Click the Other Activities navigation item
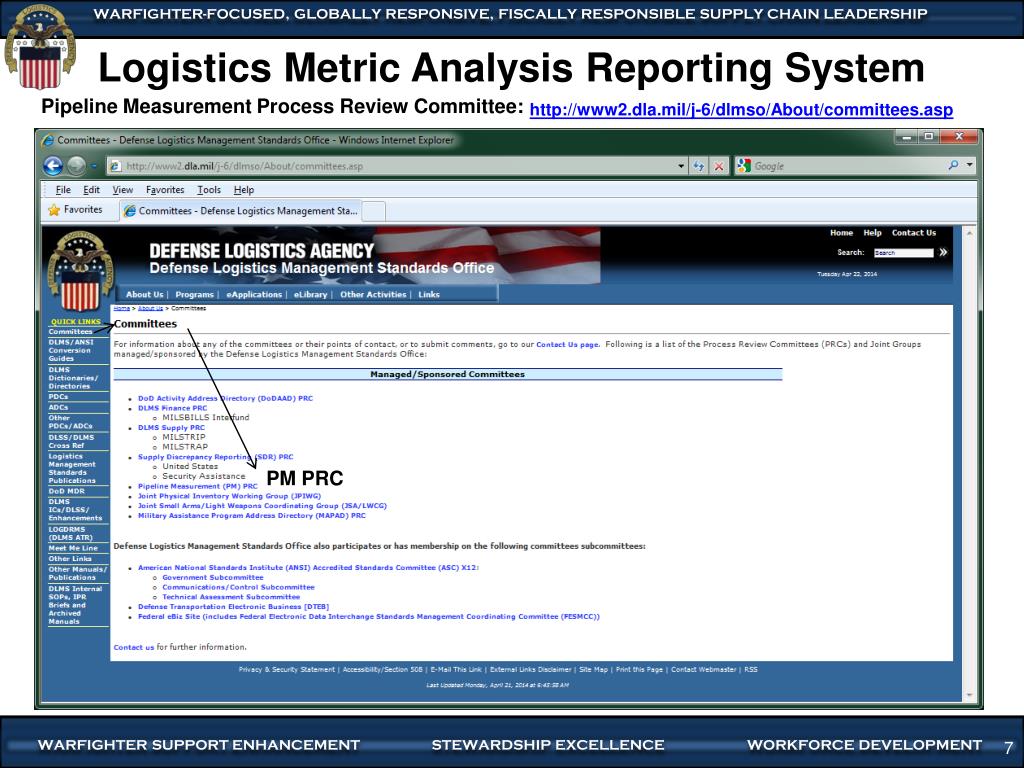Image resolution: width=1024 pixels, height=768 pixels. 373,295
